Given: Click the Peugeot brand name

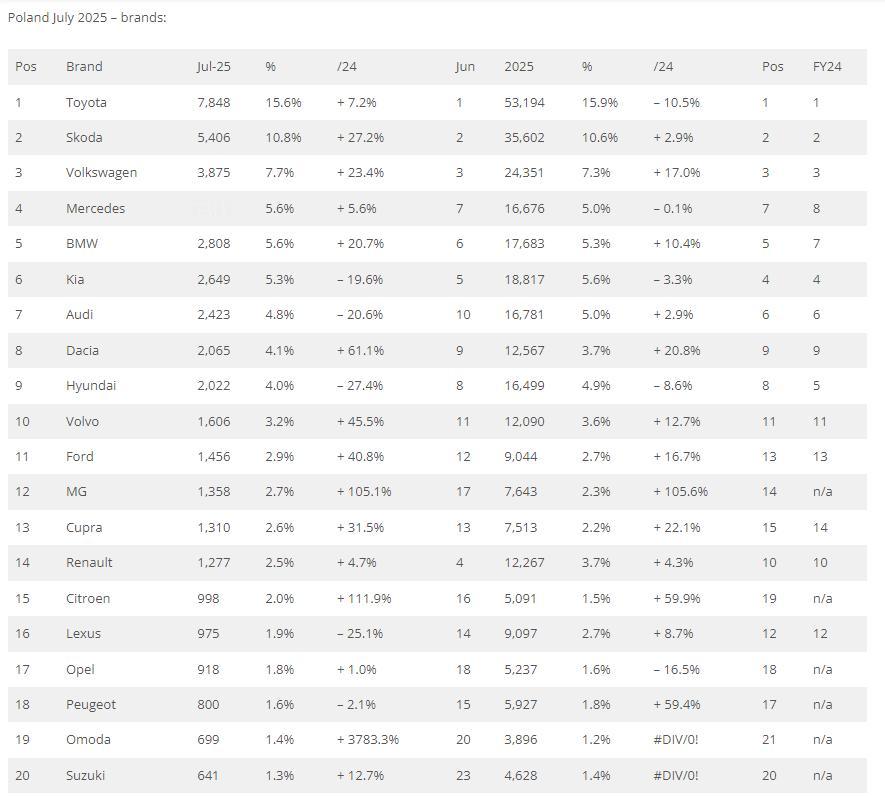Looking at the screenshot, I should 90,704.
